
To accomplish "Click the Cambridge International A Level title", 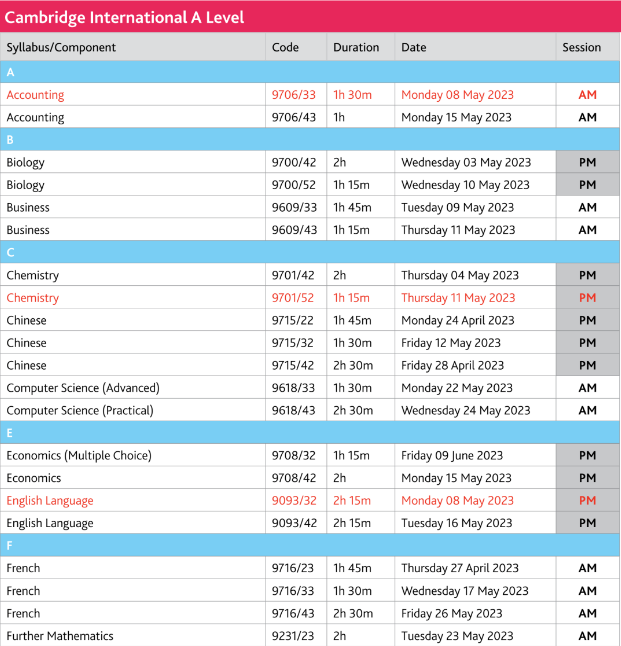I will click(x=124, y=17).
